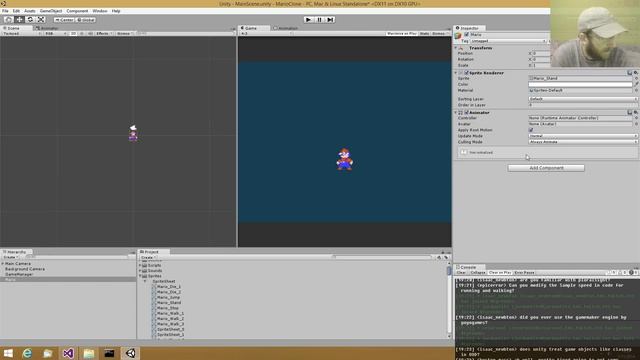Switch to the Animator tab
Image resolution: width=640 pixels, height=360 pixels.
coord(47,28)
